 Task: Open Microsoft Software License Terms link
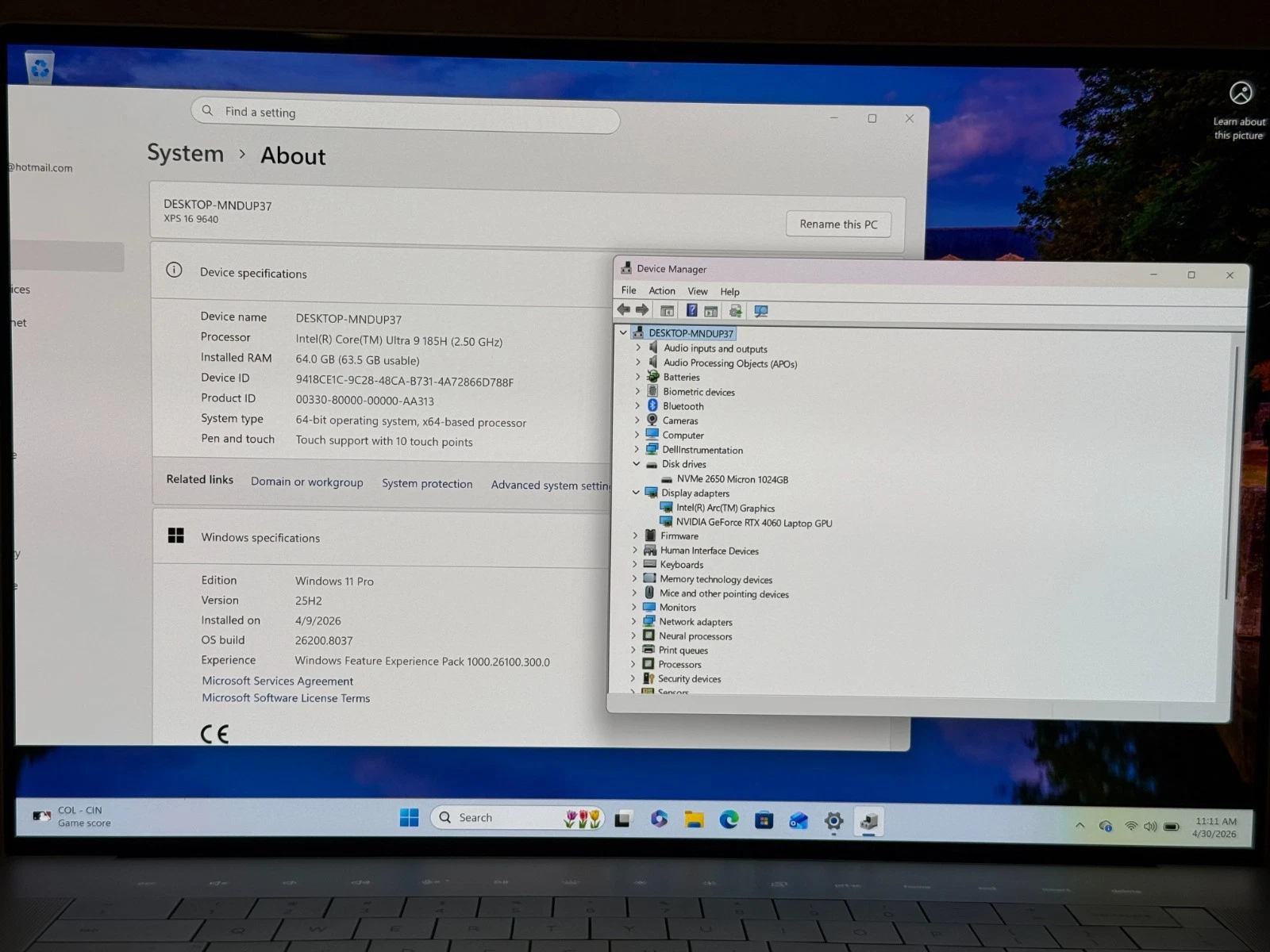286,698
